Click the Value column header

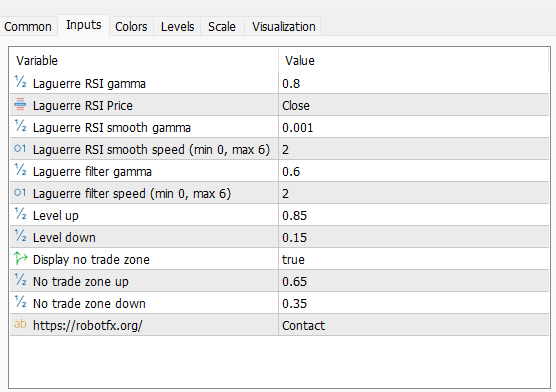[x=414, y=60]
